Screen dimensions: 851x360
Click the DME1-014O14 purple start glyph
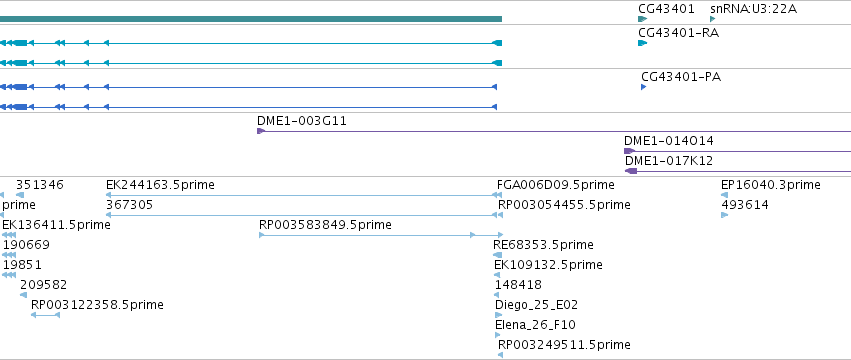(x=629, y=151)
